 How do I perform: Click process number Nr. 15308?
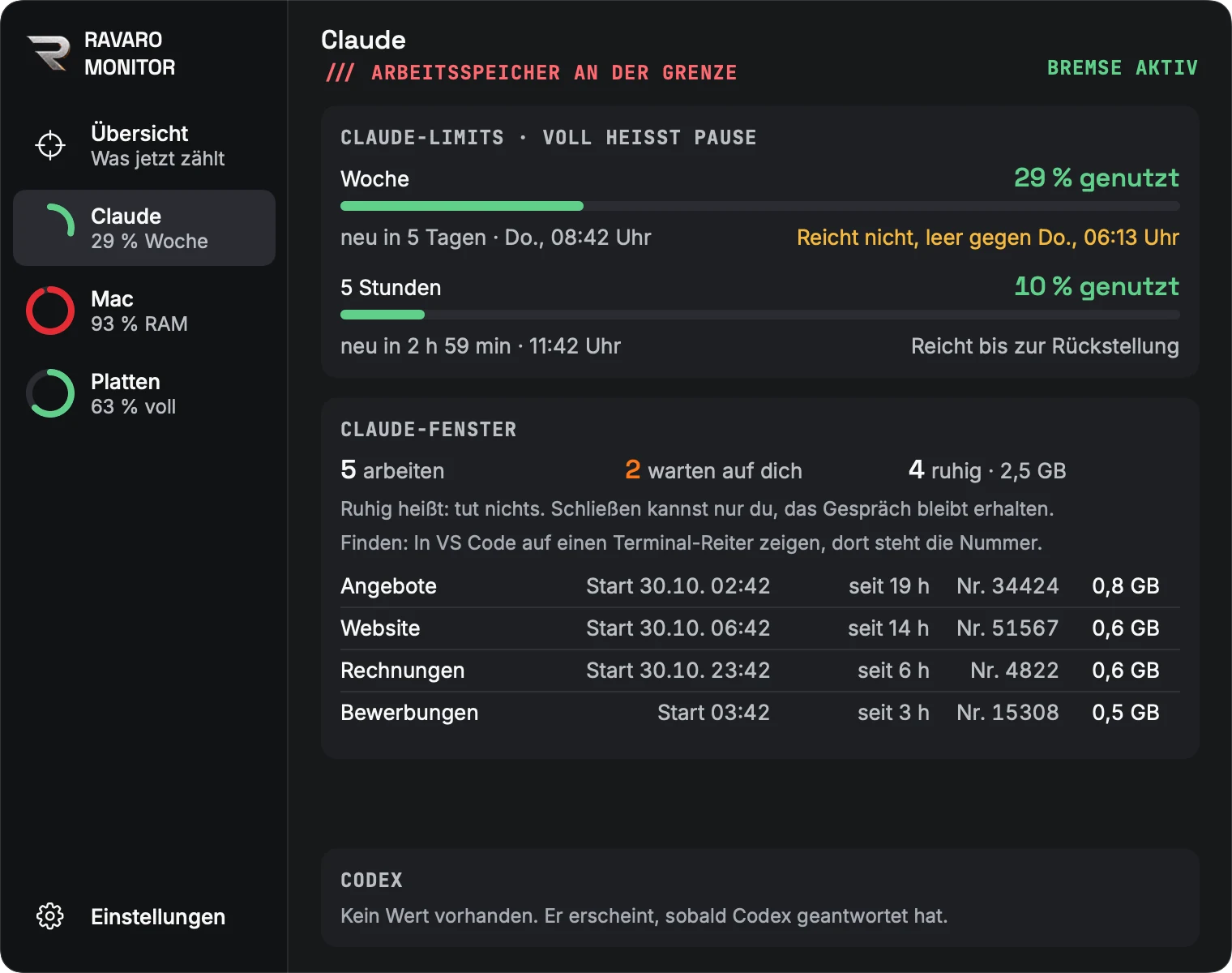(x=1007, y=713)
